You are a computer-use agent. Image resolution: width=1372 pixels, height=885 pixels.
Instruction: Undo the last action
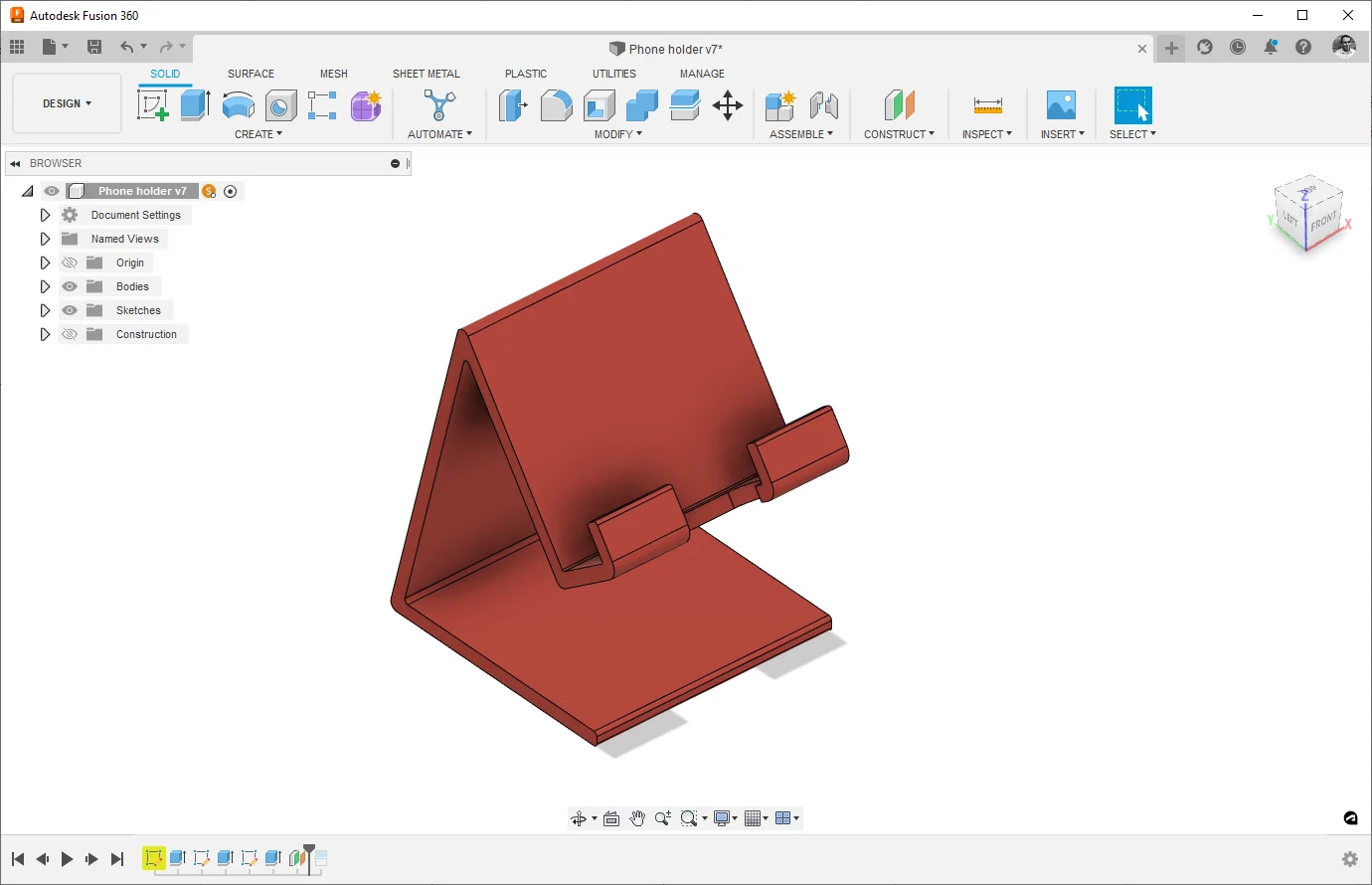click(x=127, y=47)
